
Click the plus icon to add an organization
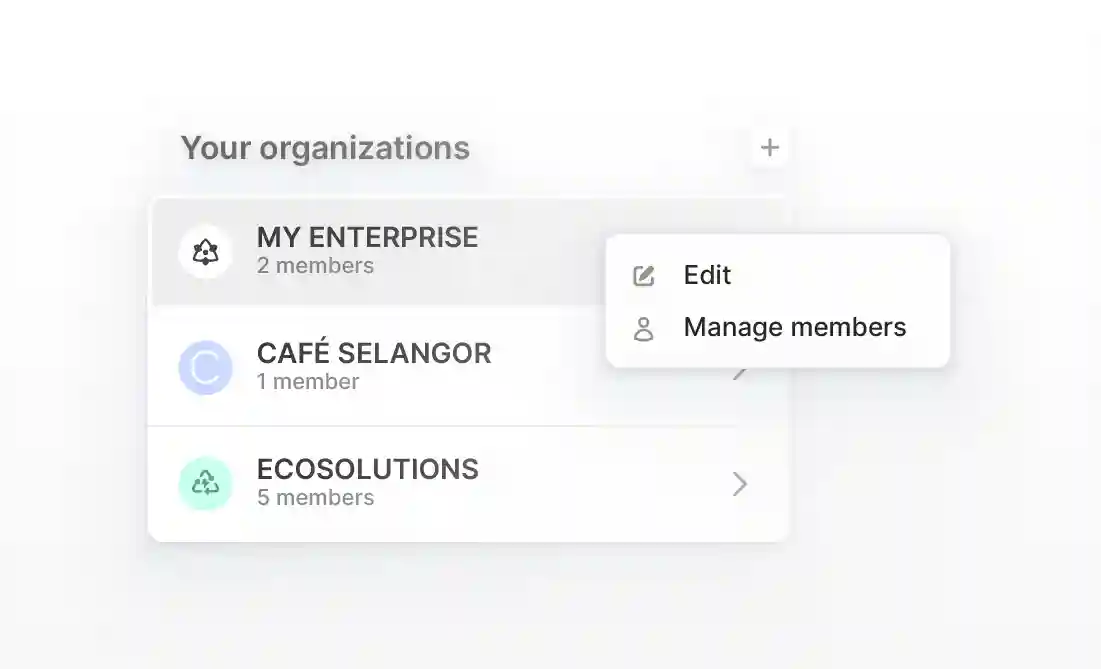tap(769, 148)
